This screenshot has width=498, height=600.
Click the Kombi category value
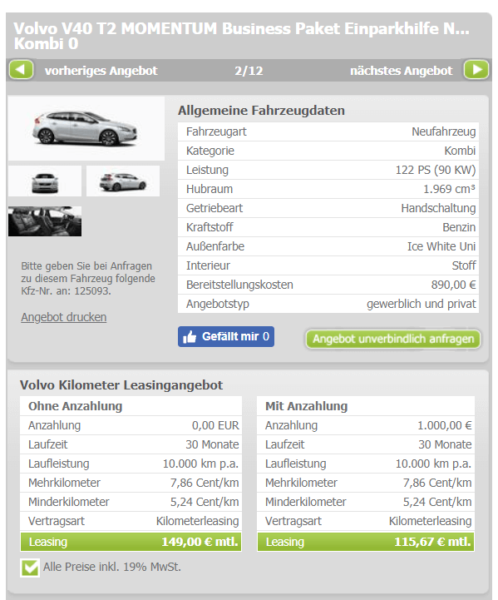pyautogui.click(x=460, y=151)
